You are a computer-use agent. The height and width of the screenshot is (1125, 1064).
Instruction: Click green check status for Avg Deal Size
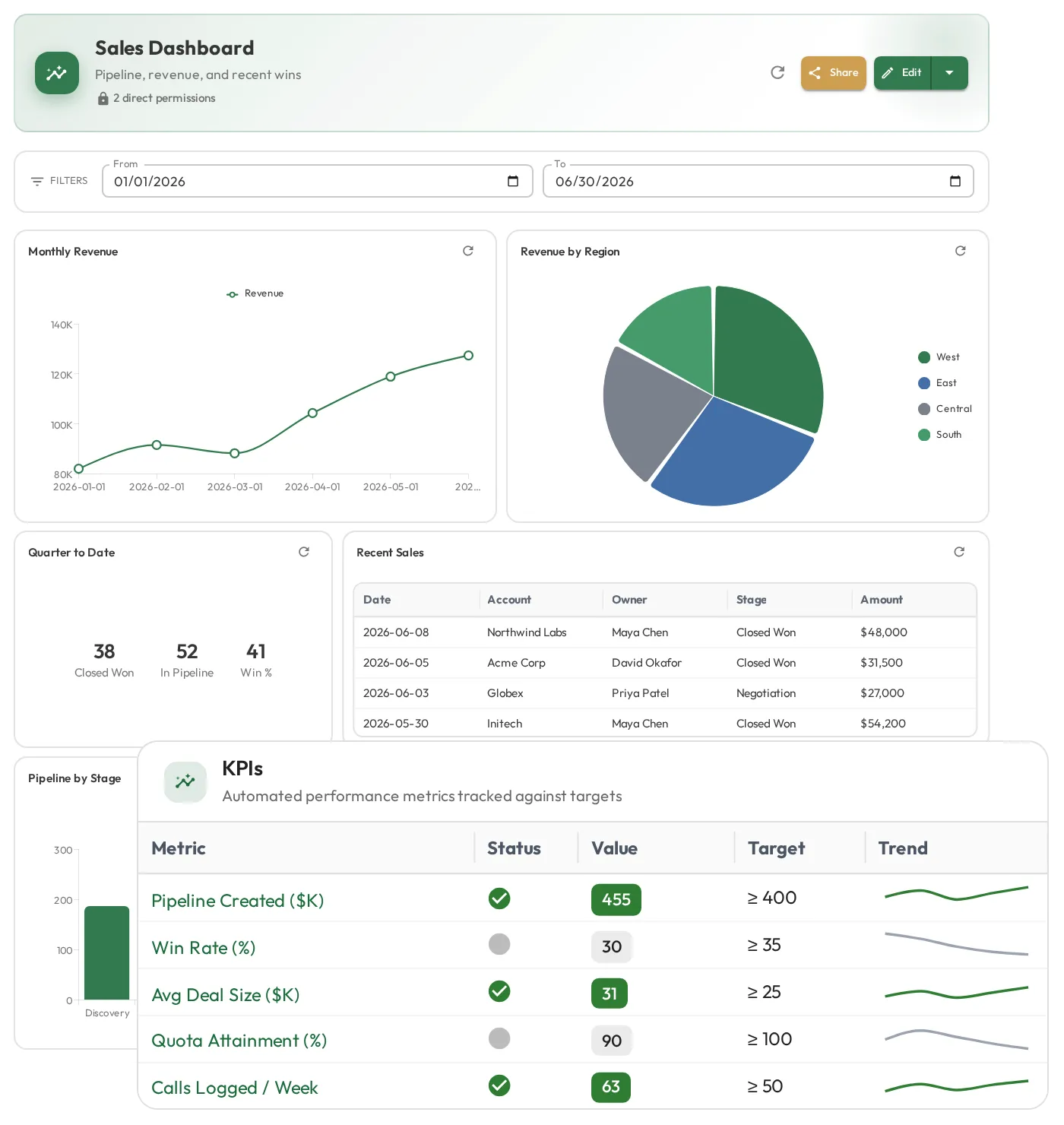[x=499, y=991]
